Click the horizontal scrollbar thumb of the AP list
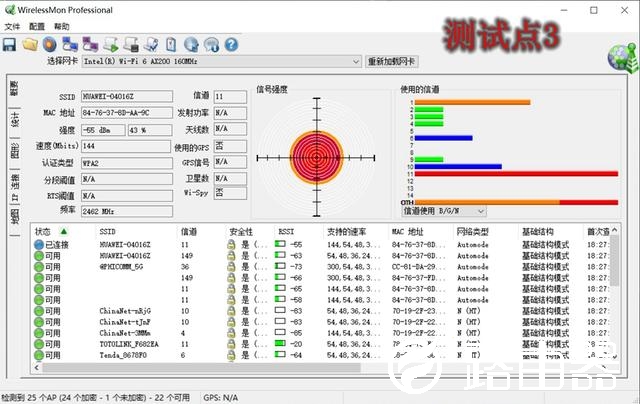Image resolution: width=640 pixels, height=404 pixels. (202, 368)
